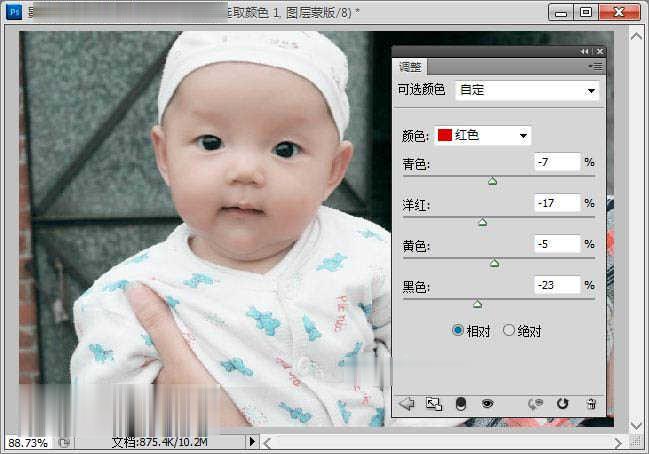Image resolution: width=649 pixels, height=454 pixels.
Task: Switch panel to expanded view icon
Action: click(x=434, y=404)
